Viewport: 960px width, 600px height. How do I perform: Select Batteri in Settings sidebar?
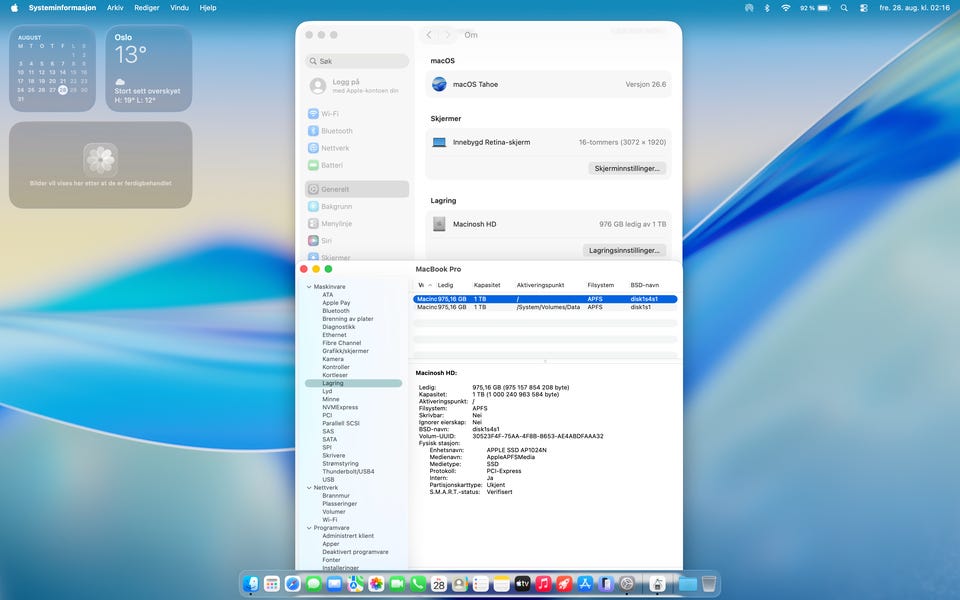pos(357,165)
